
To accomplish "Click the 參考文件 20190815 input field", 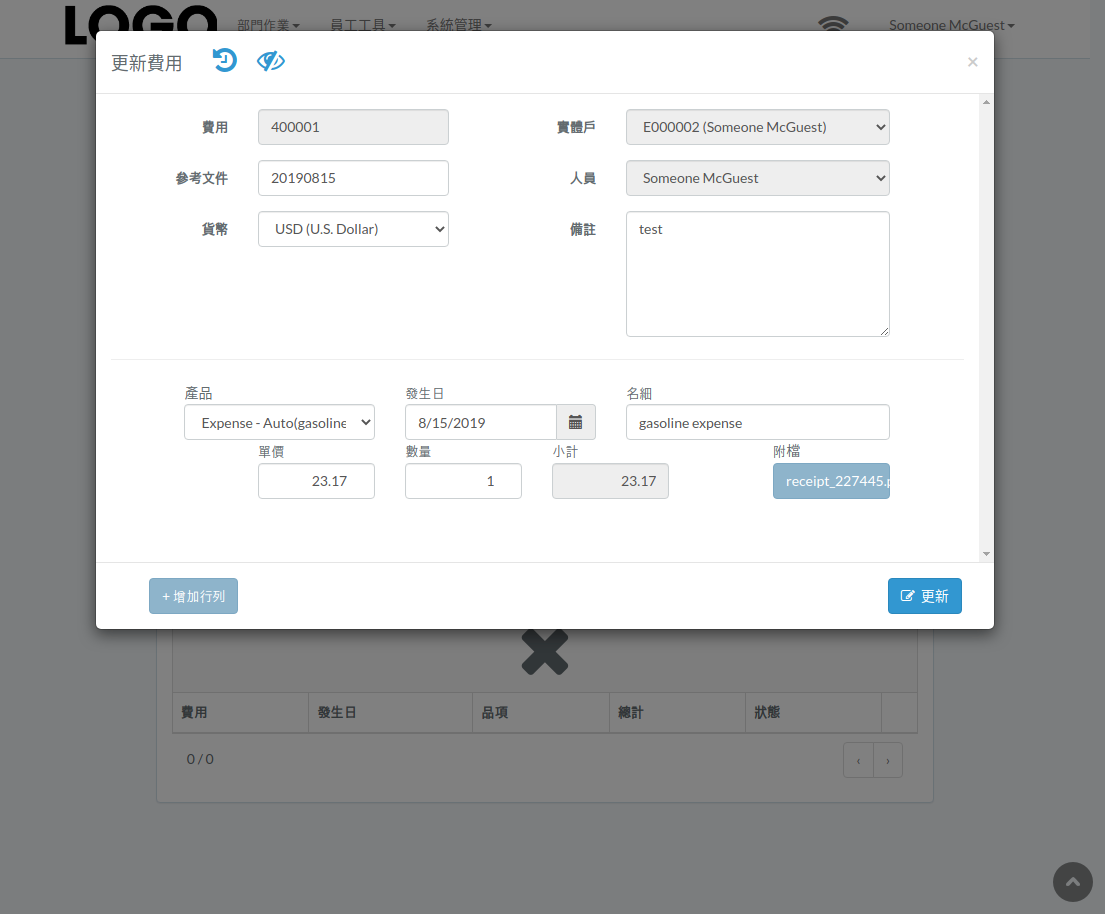I will [x=353, y=178].
